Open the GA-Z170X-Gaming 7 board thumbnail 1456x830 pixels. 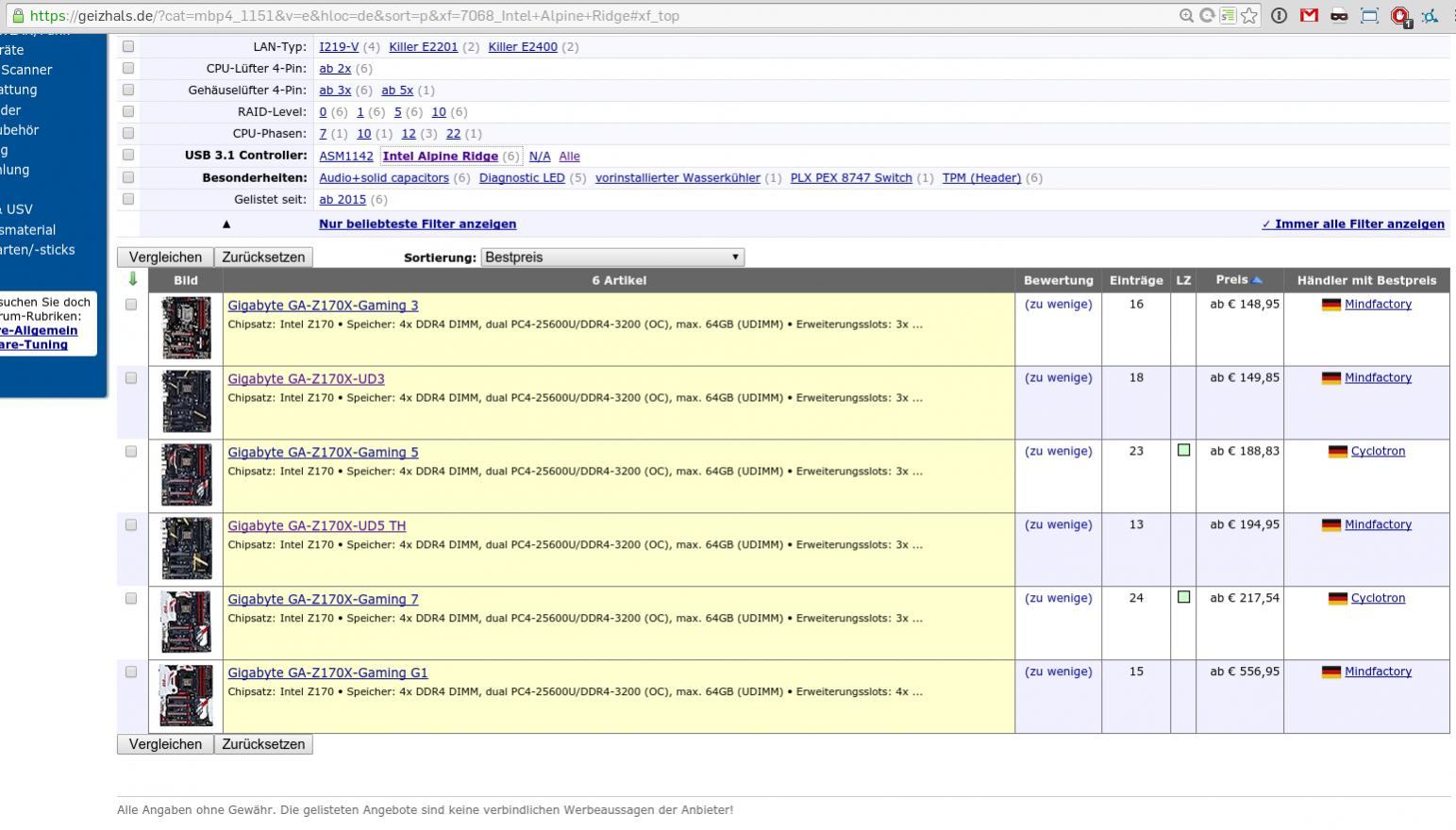coord(186,622)
